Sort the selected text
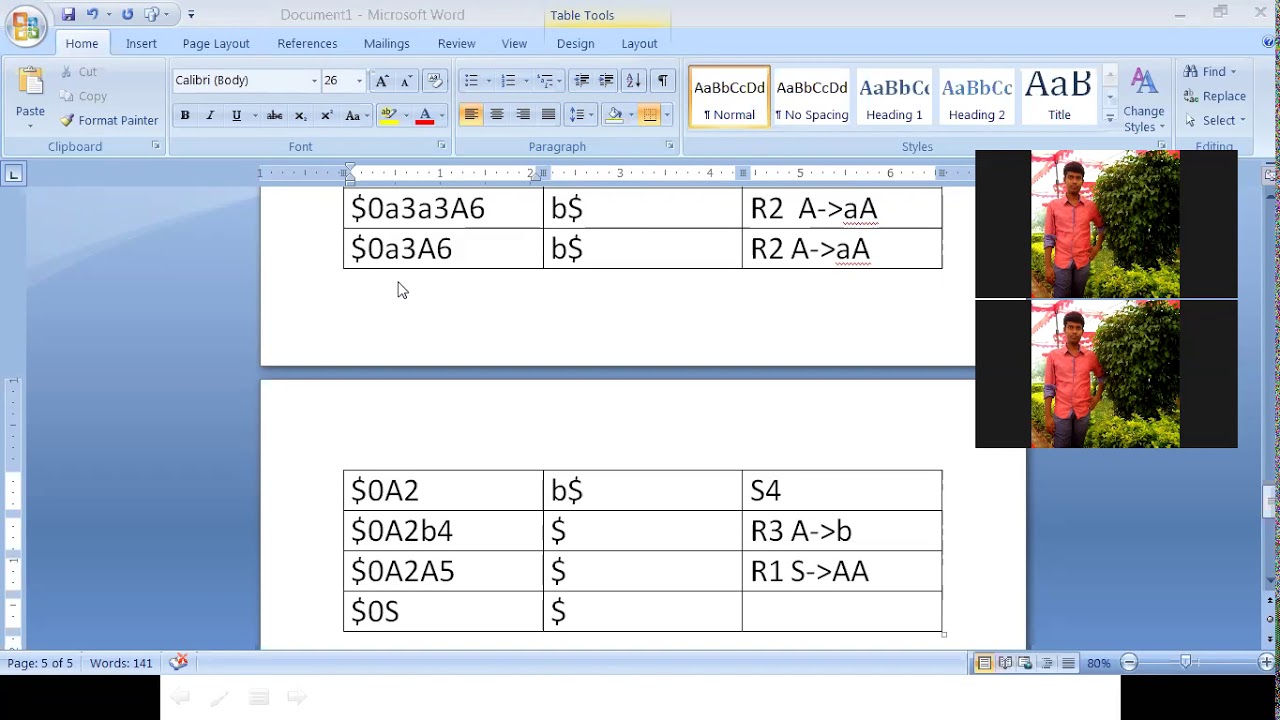The width and height of the screenshot is (1280, 720). click(x=633, y=81)
